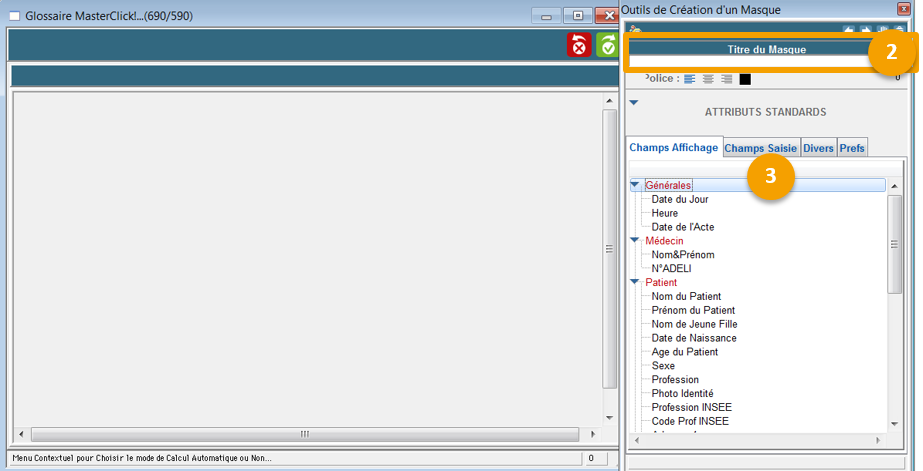Viewport: 923px width, 471px height.
Task: Open the Divers tab
Action: (818, 148)
